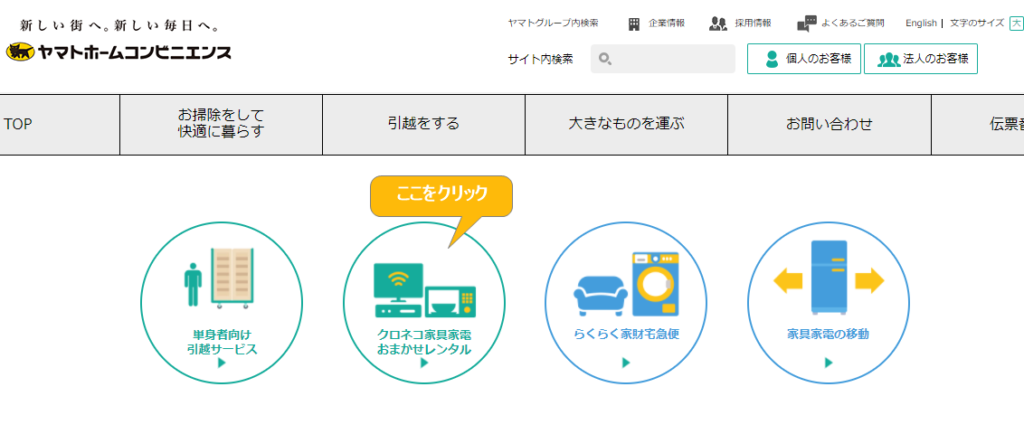Viewport: 1024px width, 434px height.
Task: Click the monitor and microwave rental icon
Action: pos(424,290)
